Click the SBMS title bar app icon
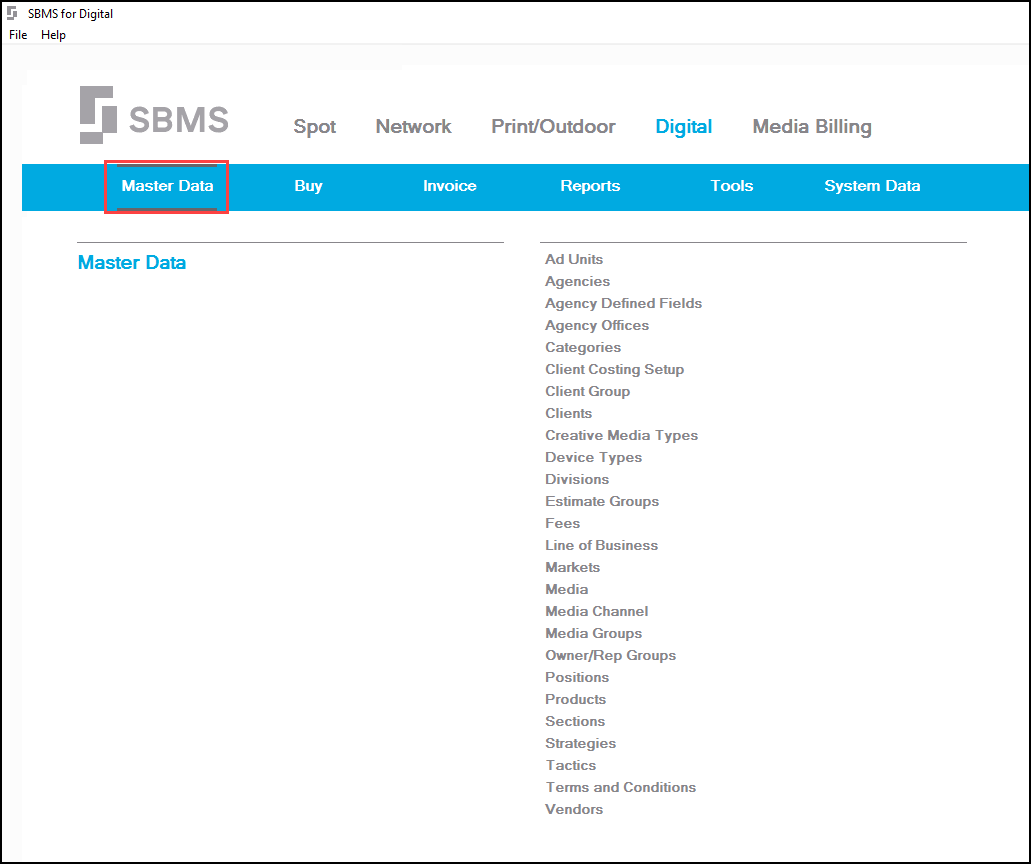Screen dimensions: 1031x864 [12, 13]
